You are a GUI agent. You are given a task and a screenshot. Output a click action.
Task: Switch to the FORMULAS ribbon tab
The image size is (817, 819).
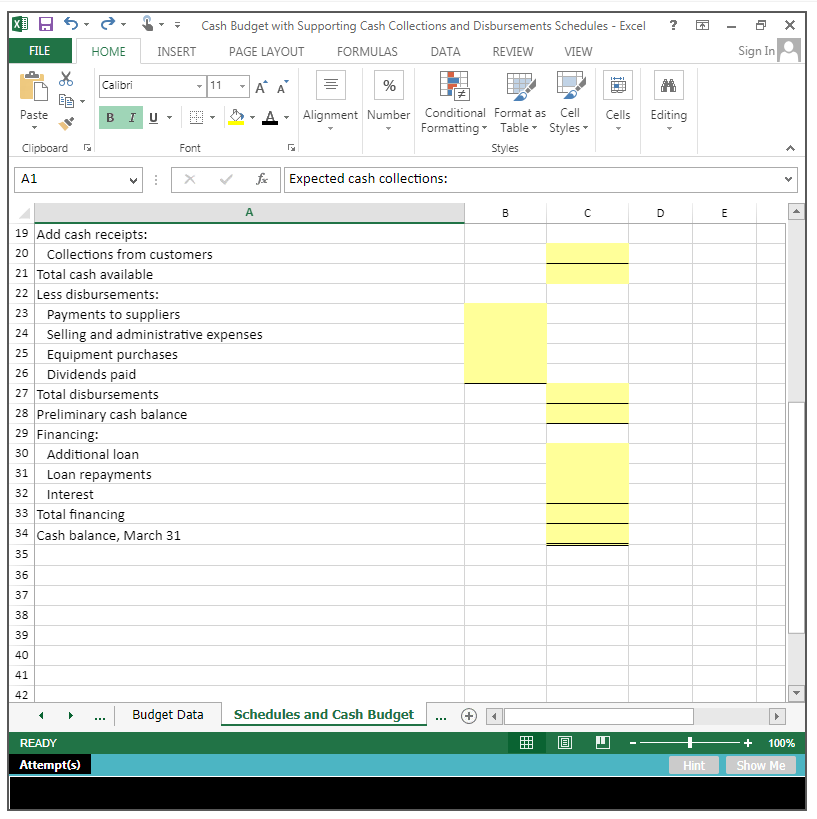pos(367,51)
